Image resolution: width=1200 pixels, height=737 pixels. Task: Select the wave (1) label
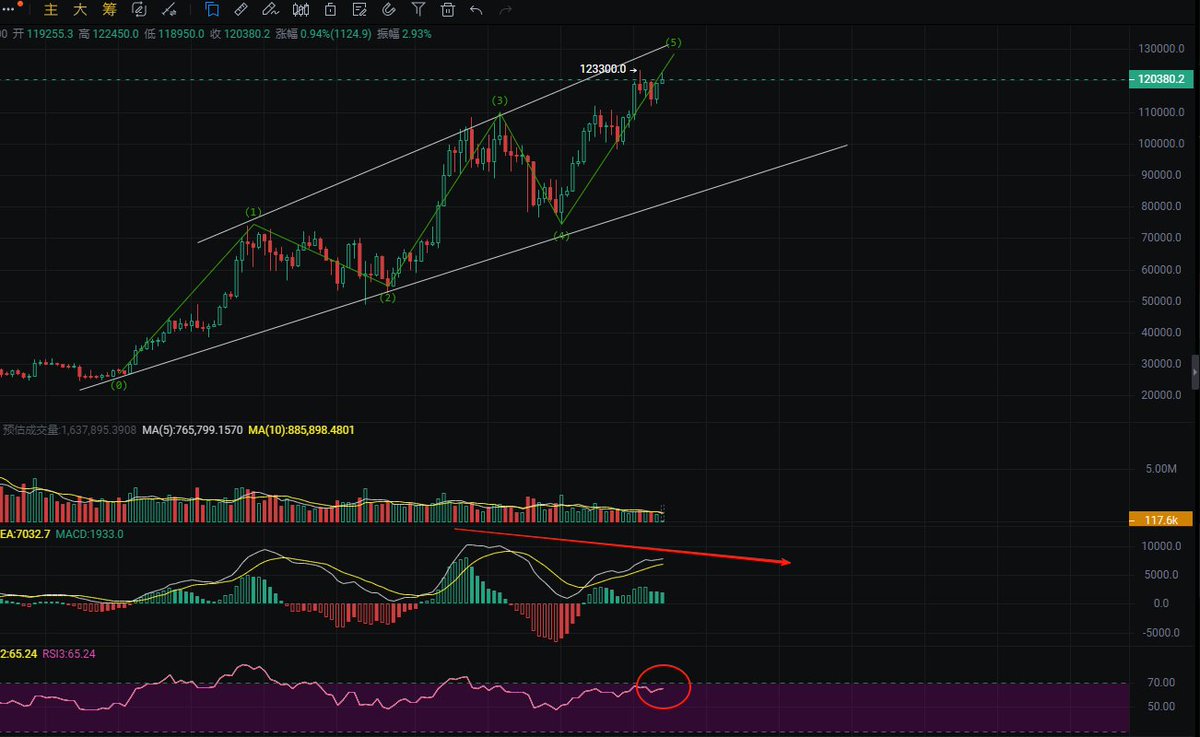click(253, 212)
